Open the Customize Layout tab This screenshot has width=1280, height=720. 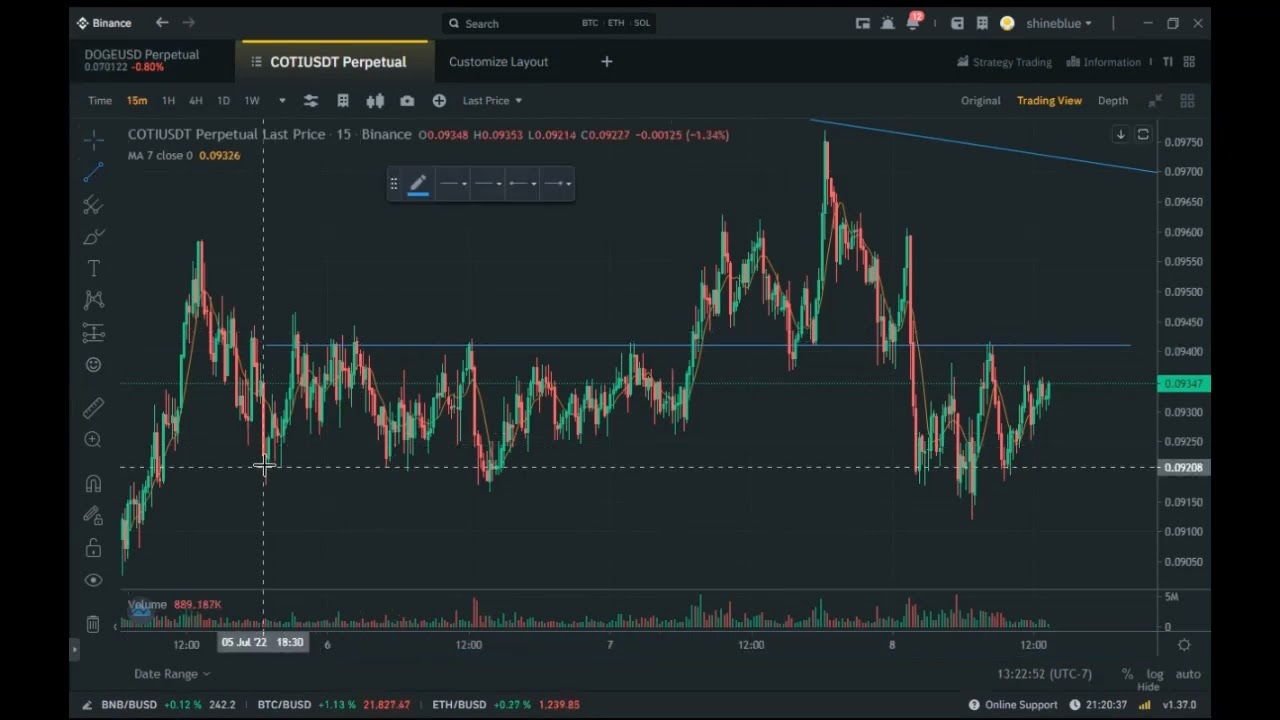[498, 61]
